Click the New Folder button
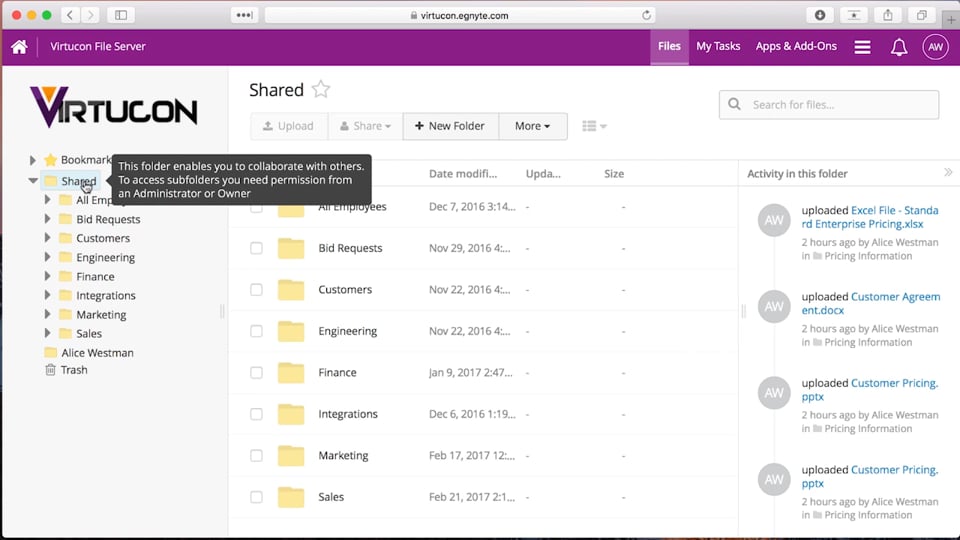Viewport: 960px width, 540px height. (450, 126)
